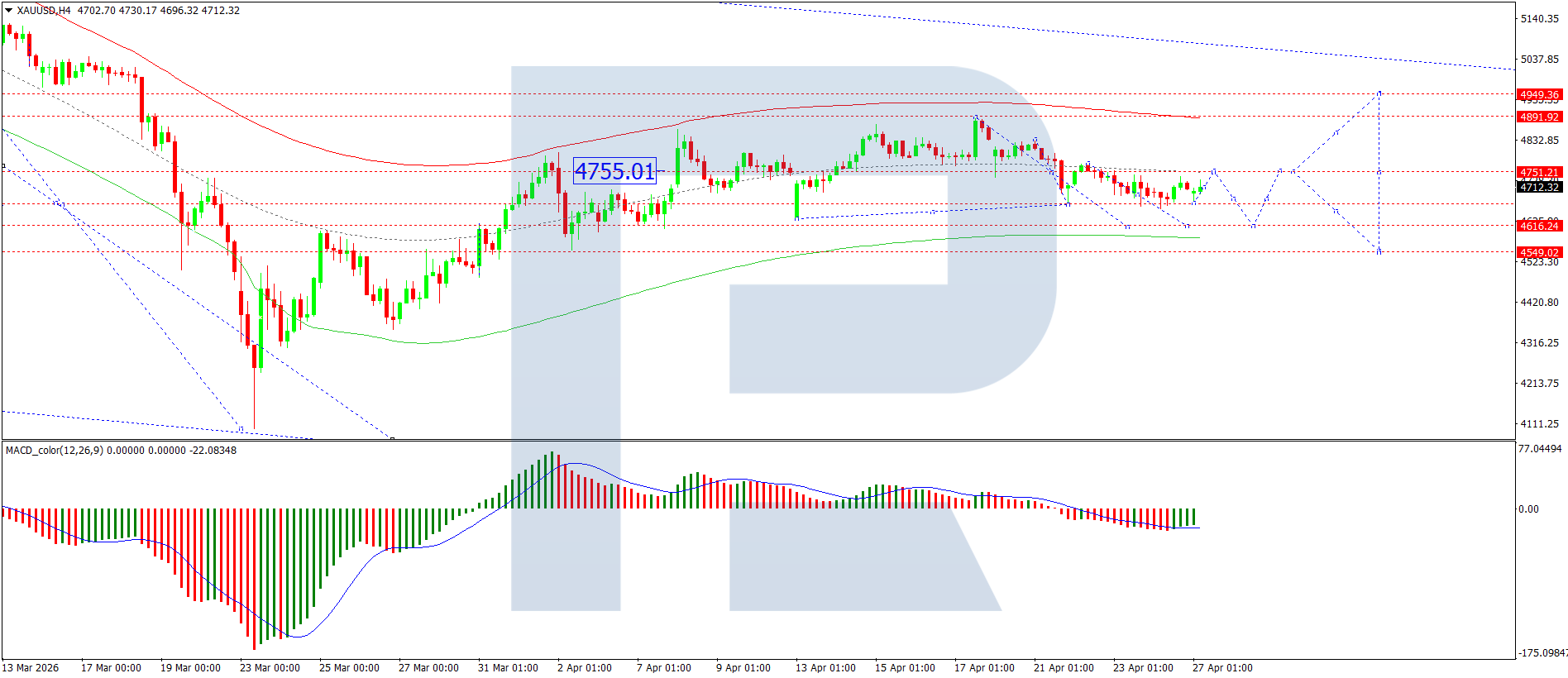Click the black 4712.32 current price tag
Screen dimensions: 1568x678
[1538, 187]
